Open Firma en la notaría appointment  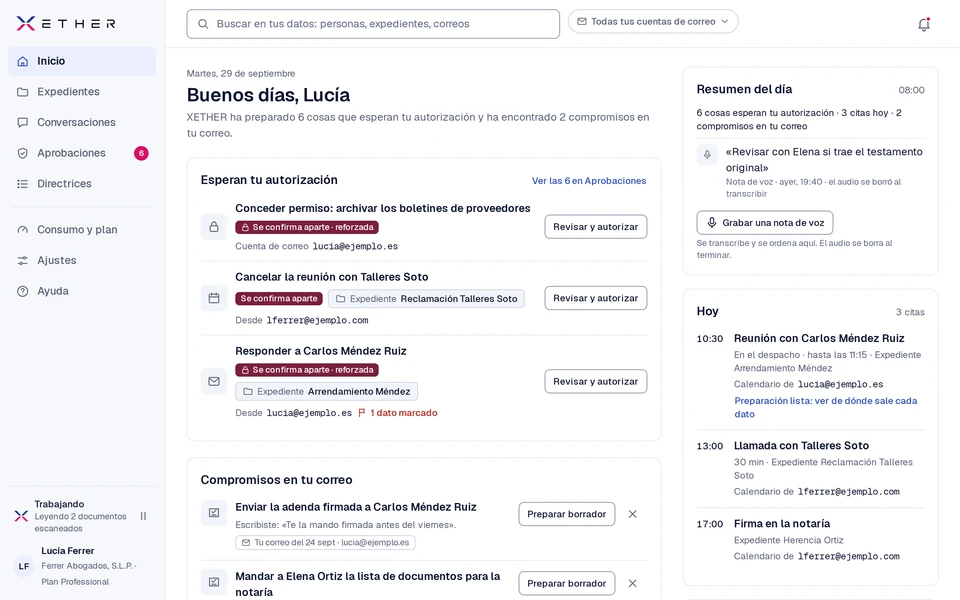tap(782, 523)
